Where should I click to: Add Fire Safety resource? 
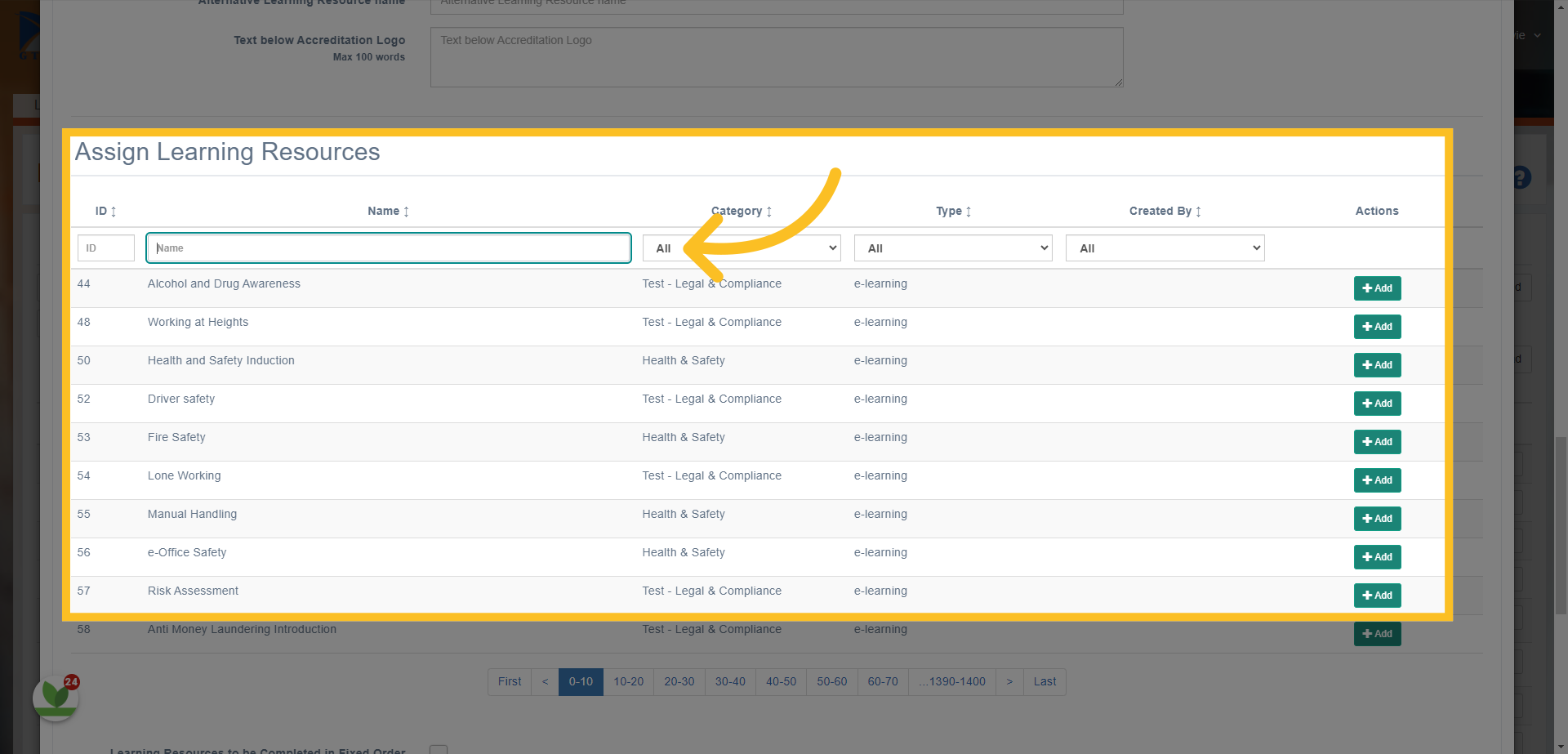coord(1378,442)
